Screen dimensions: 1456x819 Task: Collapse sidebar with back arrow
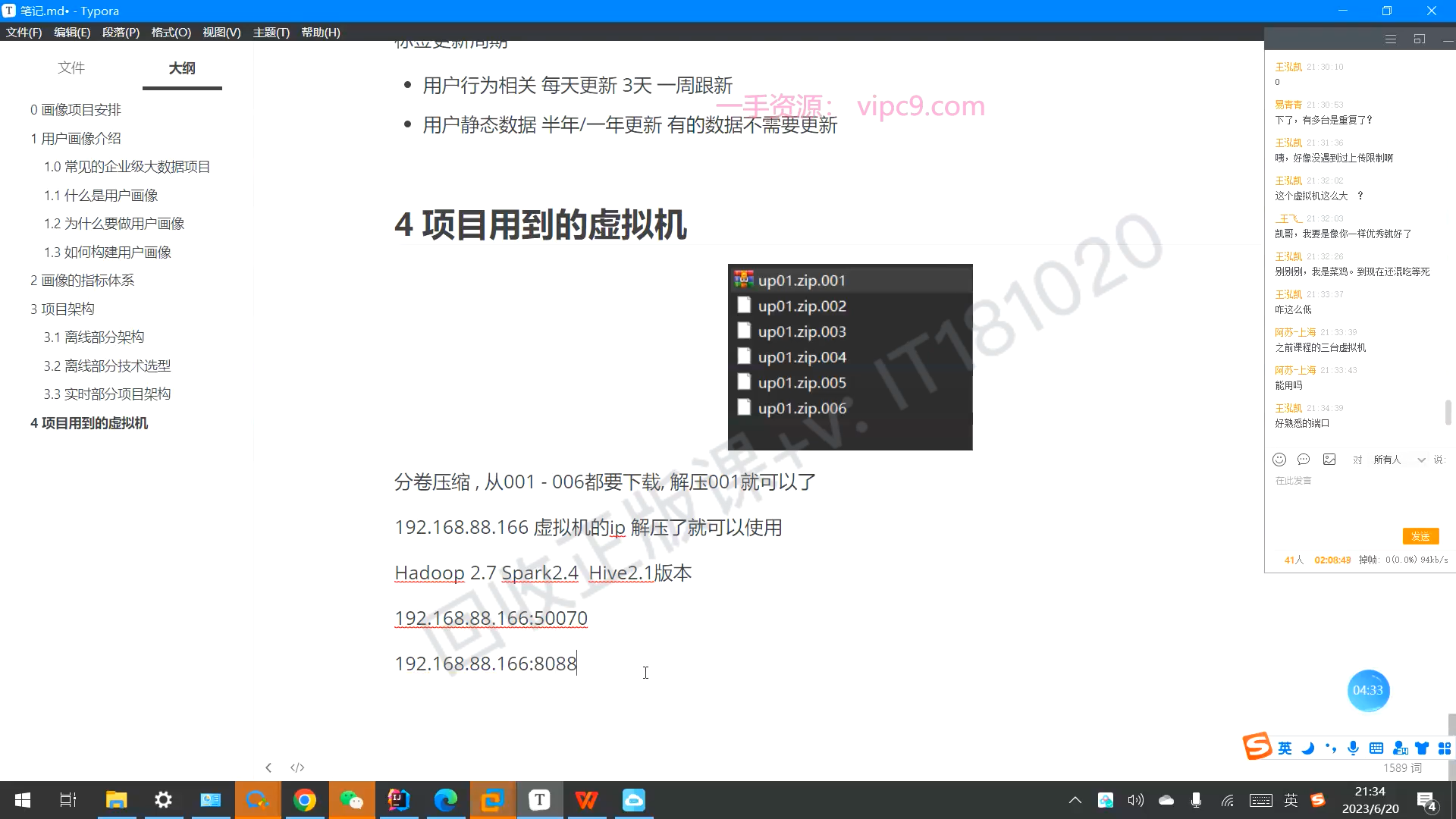pyautogui.click(x=268, y=767)
